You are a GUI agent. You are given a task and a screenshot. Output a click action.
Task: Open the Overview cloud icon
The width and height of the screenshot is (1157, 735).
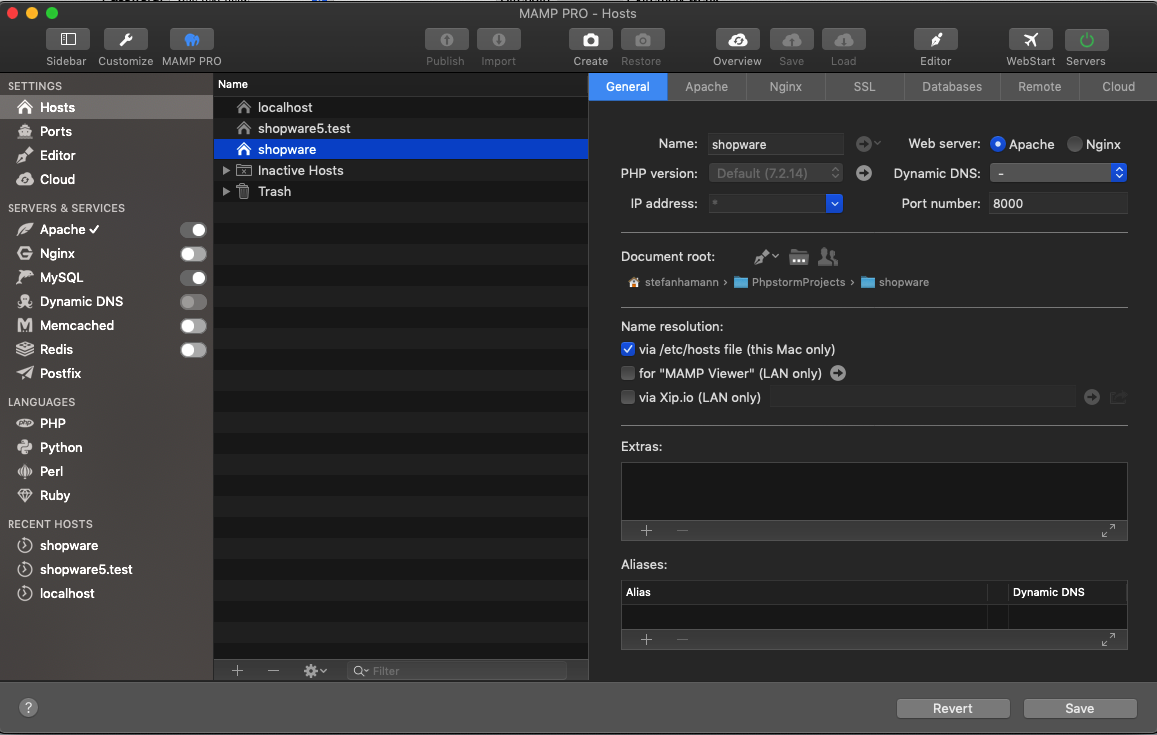(x=737, y=40)
